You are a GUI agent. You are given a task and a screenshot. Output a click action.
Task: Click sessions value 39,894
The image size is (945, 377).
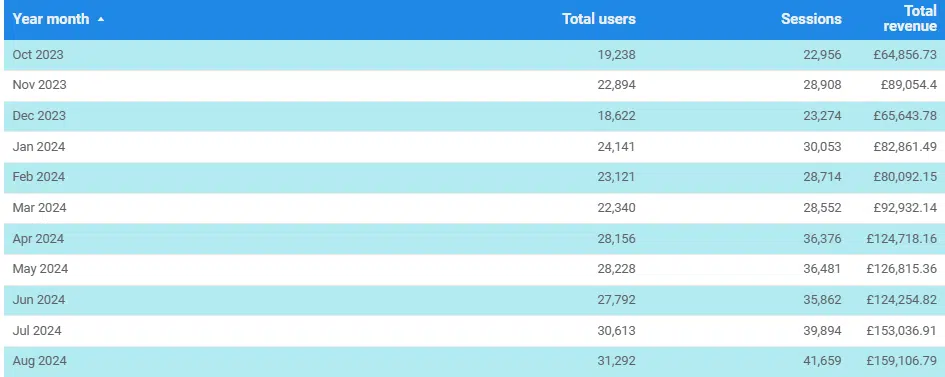pos(822,331)
